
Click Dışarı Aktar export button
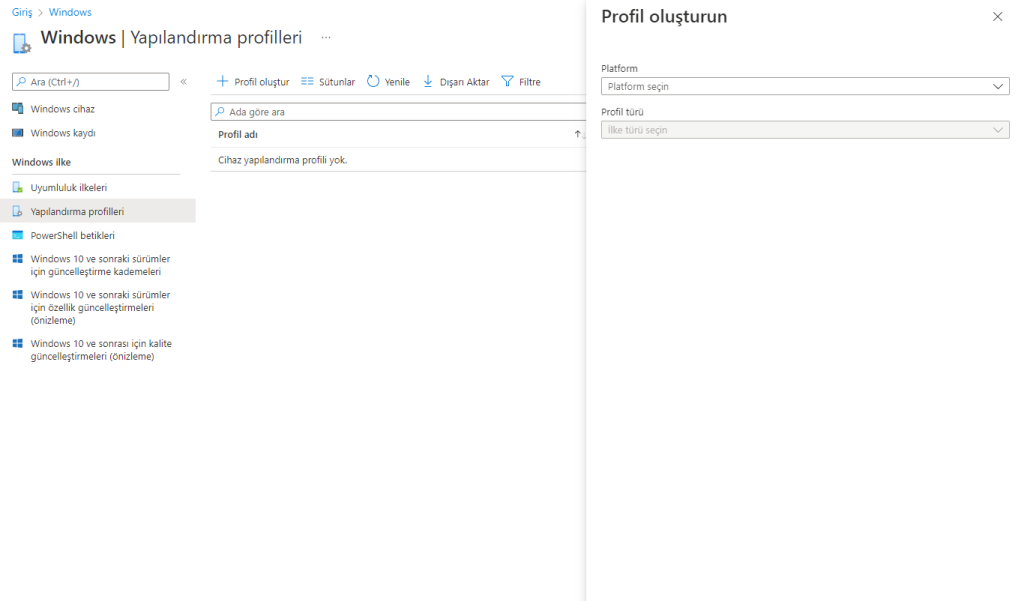click(456, 82)
